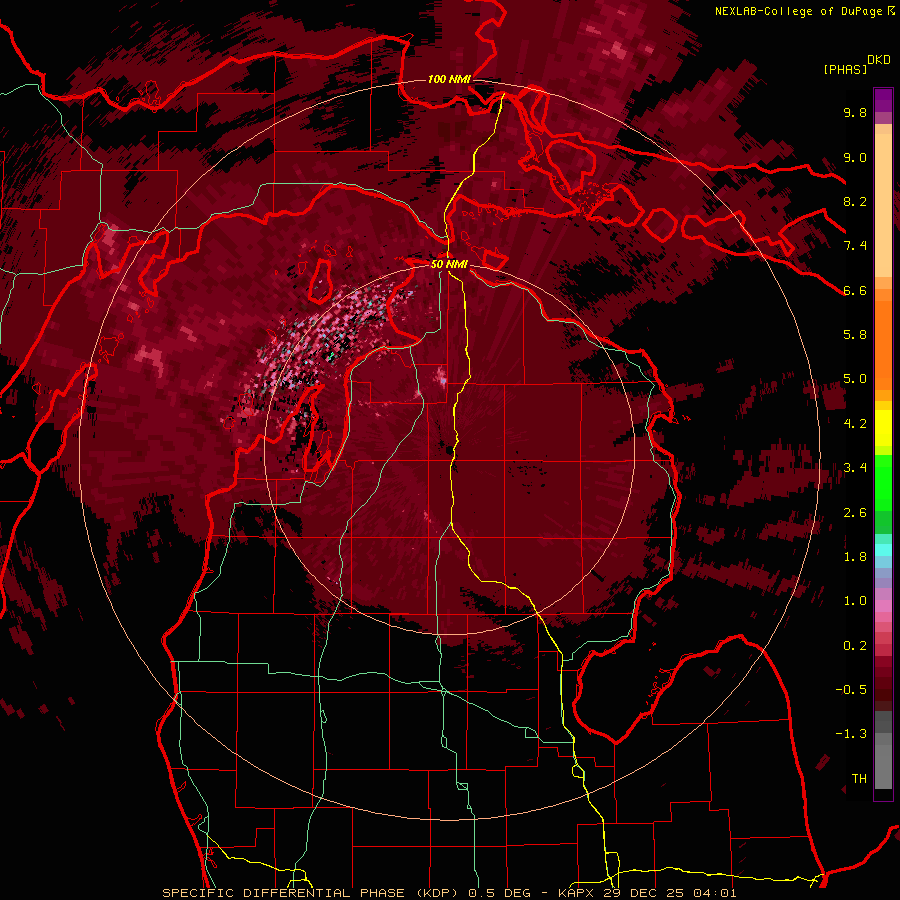This screenshot has height=900, width=900.
Task: Click the 9.0 value on color scale
Action: 855,157
